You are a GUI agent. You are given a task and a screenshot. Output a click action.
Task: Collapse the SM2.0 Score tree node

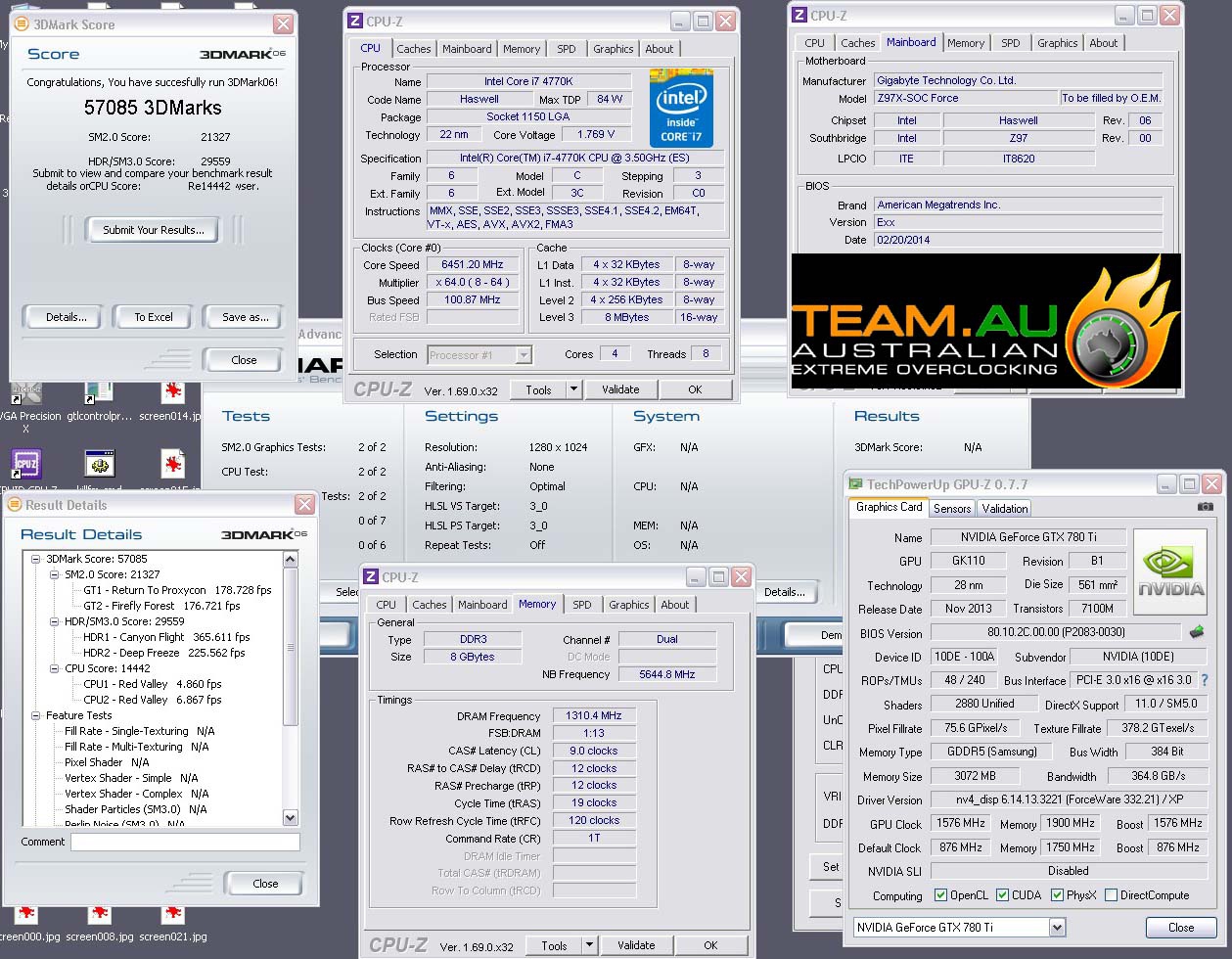click(54, 574)
